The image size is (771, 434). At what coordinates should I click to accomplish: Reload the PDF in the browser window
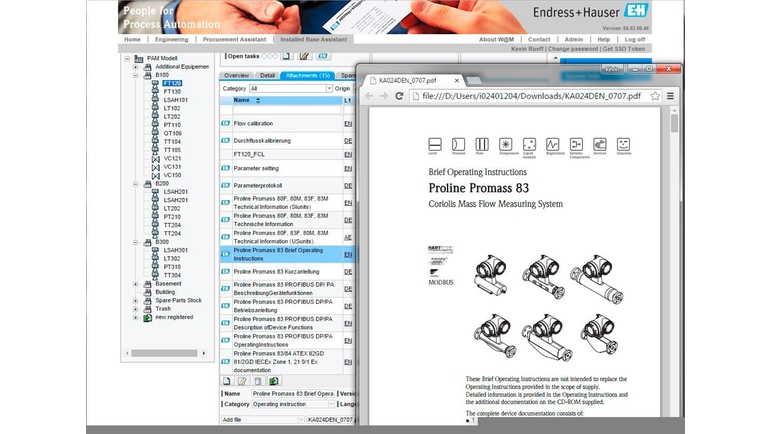coord(399,96)
